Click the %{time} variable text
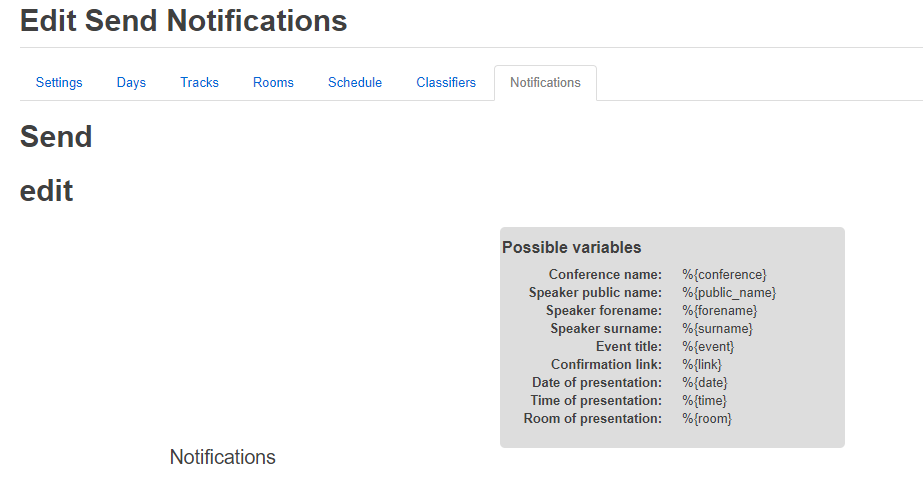This screenshot has height=479, width=923. tap(705, 400)
